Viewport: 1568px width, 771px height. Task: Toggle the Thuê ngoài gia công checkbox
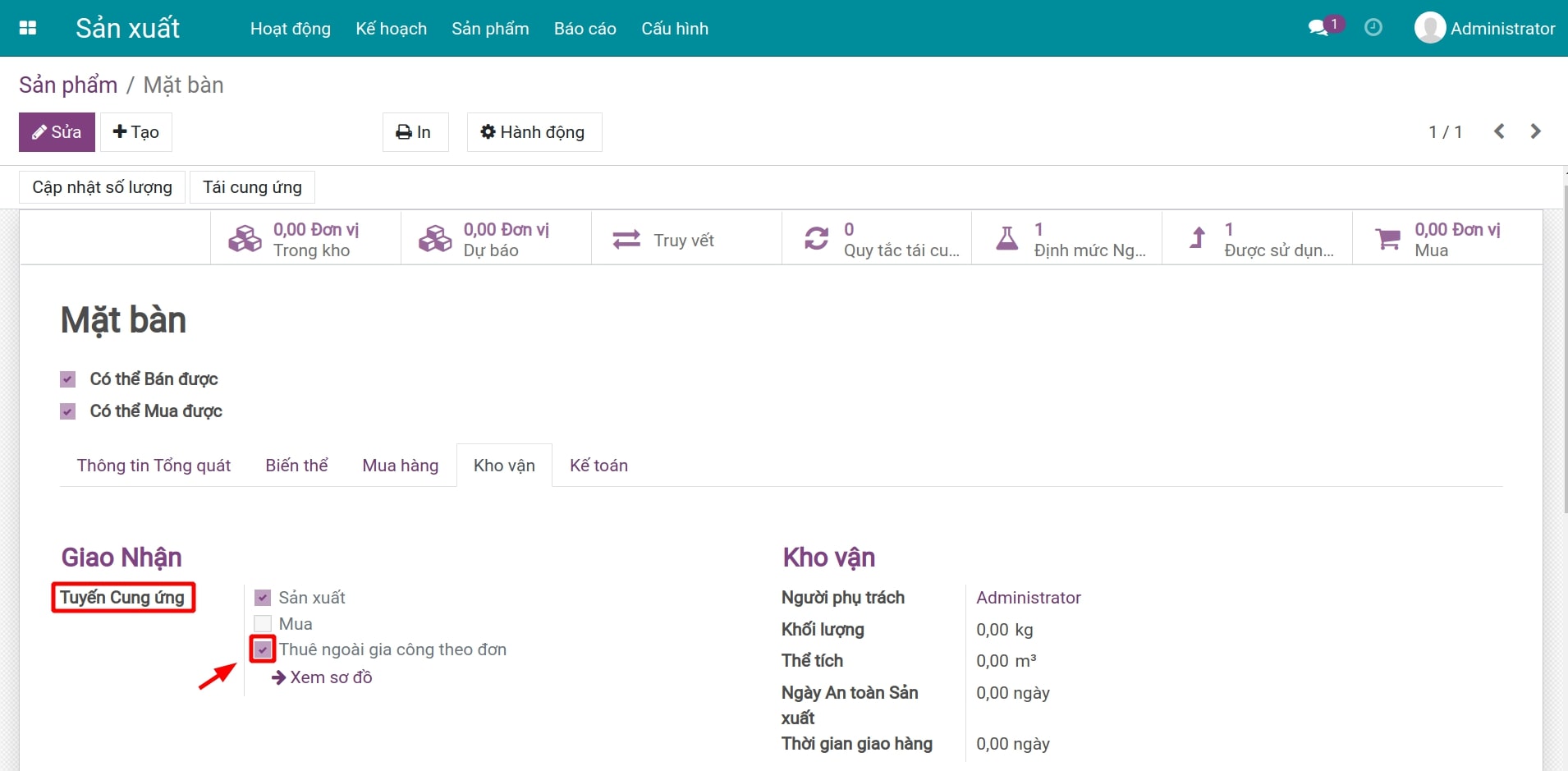(x=263, y=649)
